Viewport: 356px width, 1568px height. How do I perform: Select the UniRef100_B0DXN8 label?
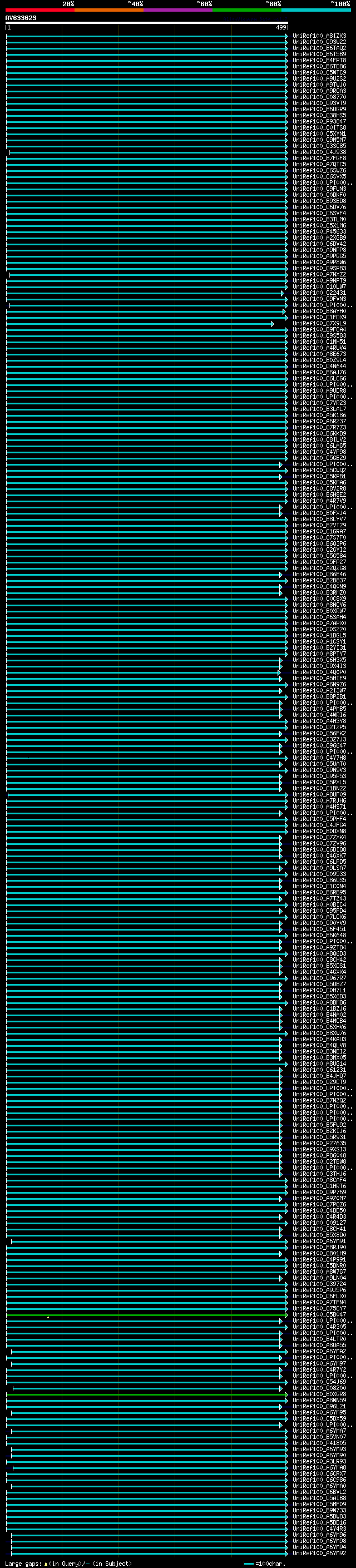tap(319, 832)
